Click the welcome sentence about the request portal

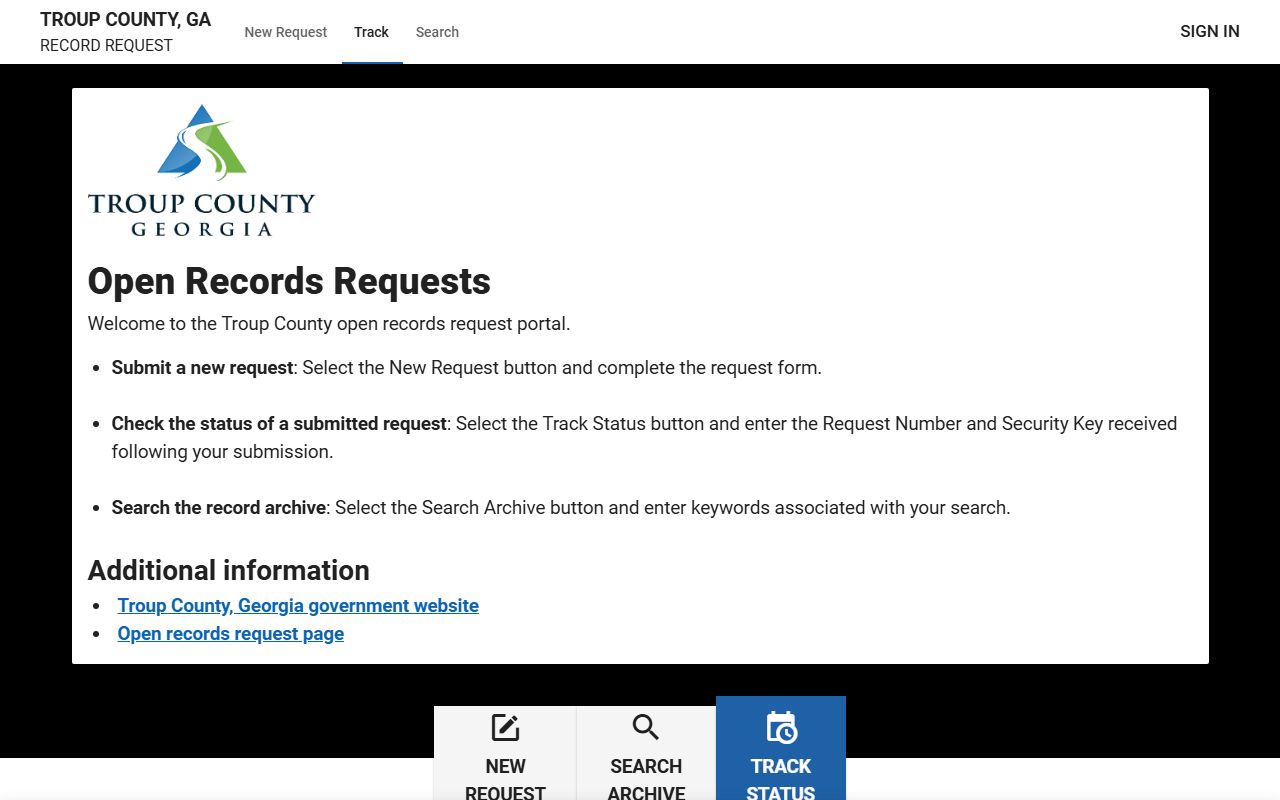329,323
